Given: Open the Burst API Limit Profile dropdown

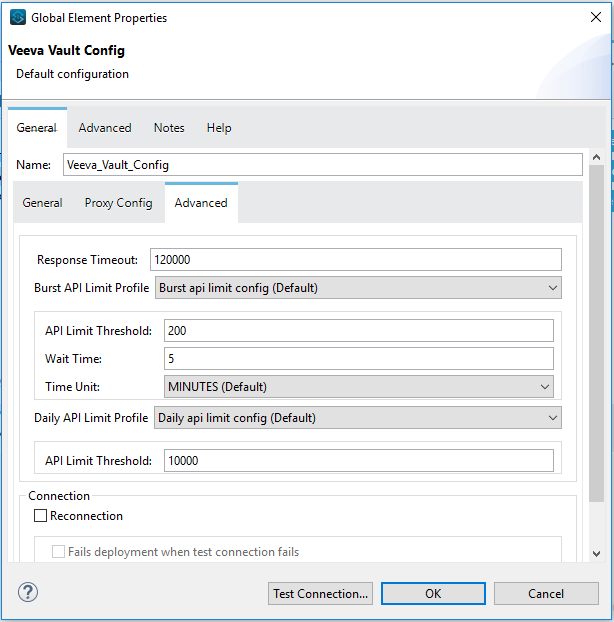Looking at the screenshot, I should [358, 288].
